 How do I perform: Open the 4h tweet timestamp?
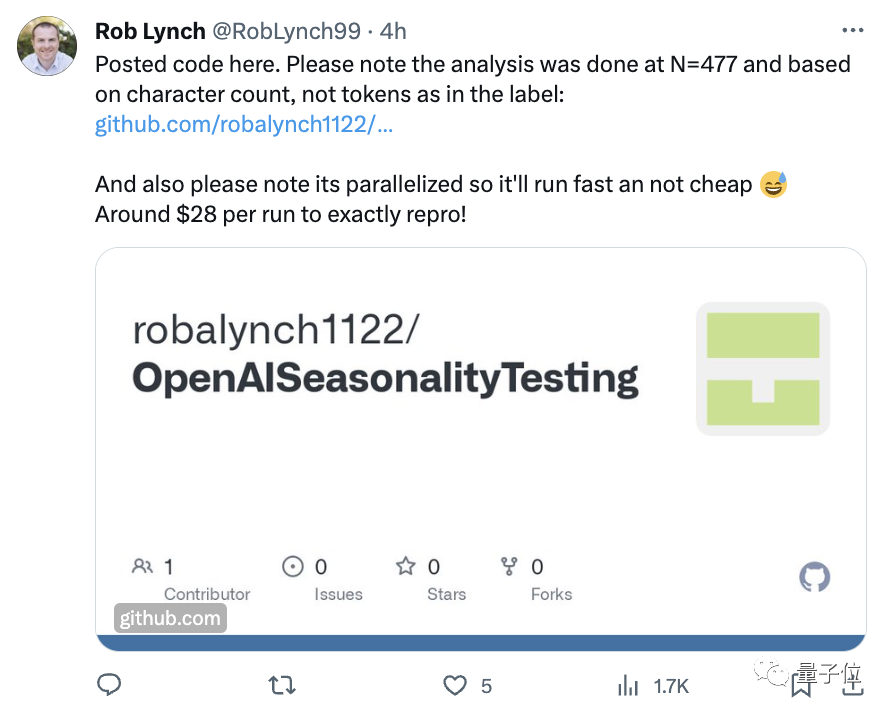[x=393, y=31]
